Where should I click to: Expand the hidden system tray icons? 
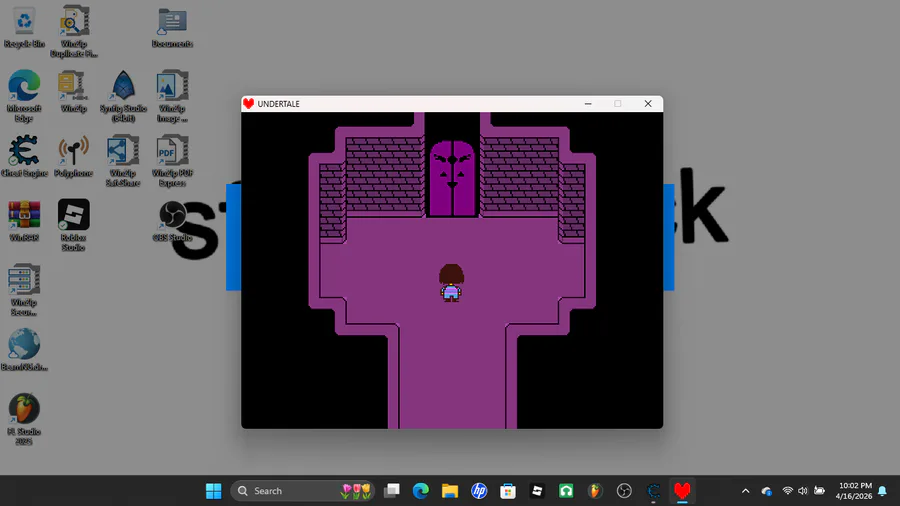coord(745,491)
